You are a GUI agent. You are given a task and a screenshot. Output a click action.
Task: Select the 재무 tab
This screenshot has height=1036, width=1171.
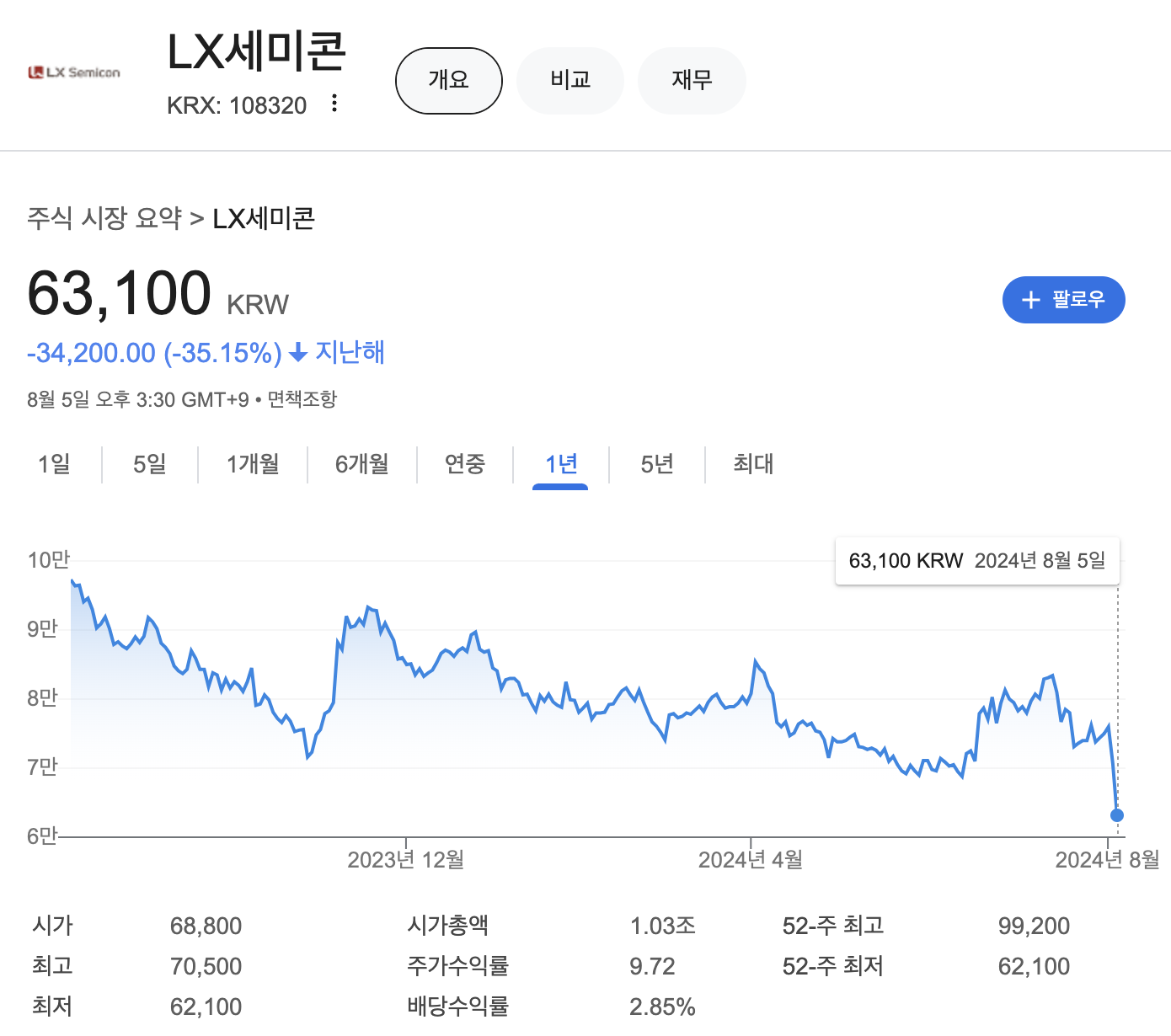(692, 81)
